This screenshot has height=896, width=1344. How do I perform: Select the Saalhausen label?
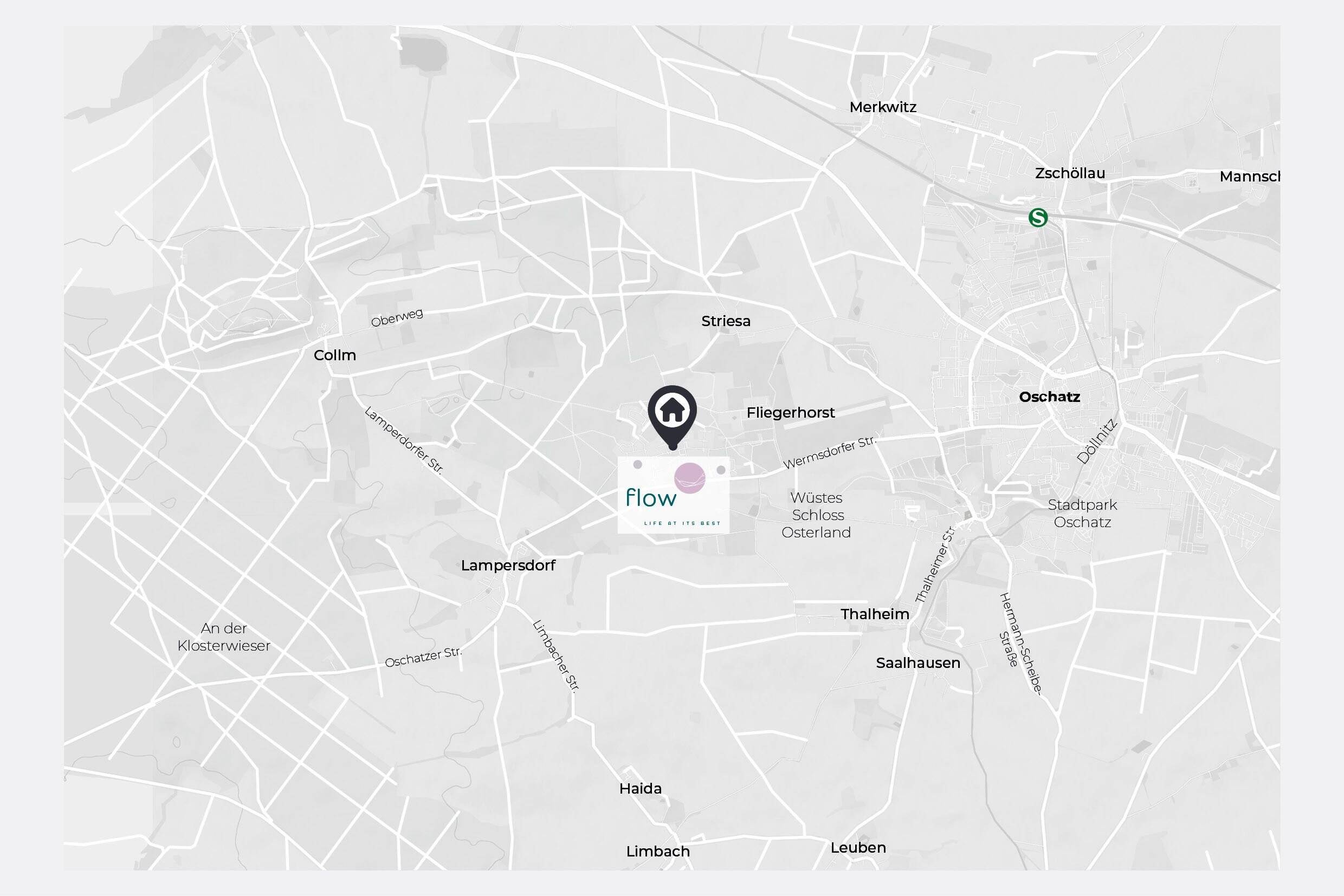tap(918, 663)
